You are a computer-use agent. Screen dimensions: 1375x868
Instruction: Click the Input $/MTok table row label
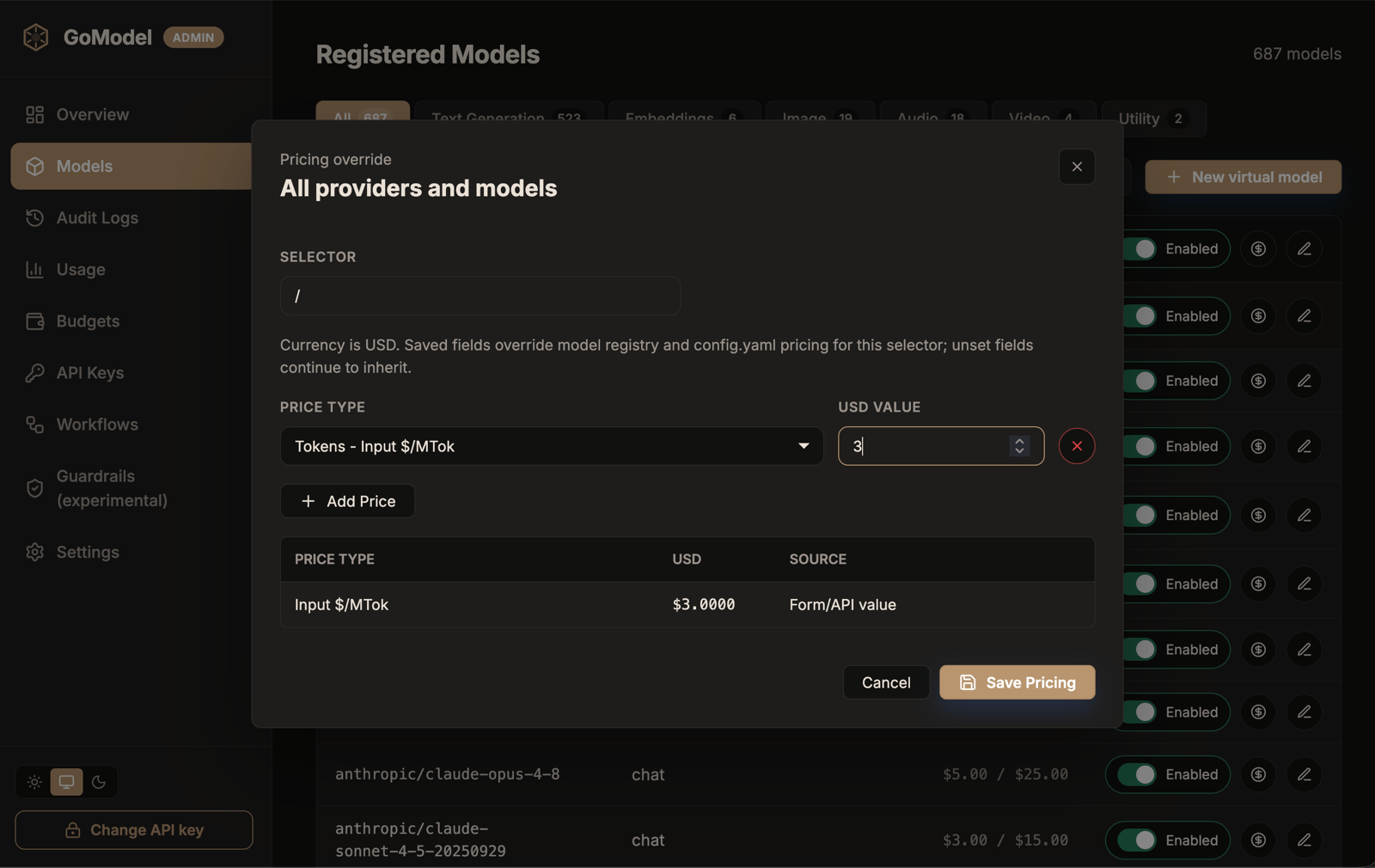(x=341, y=605)
